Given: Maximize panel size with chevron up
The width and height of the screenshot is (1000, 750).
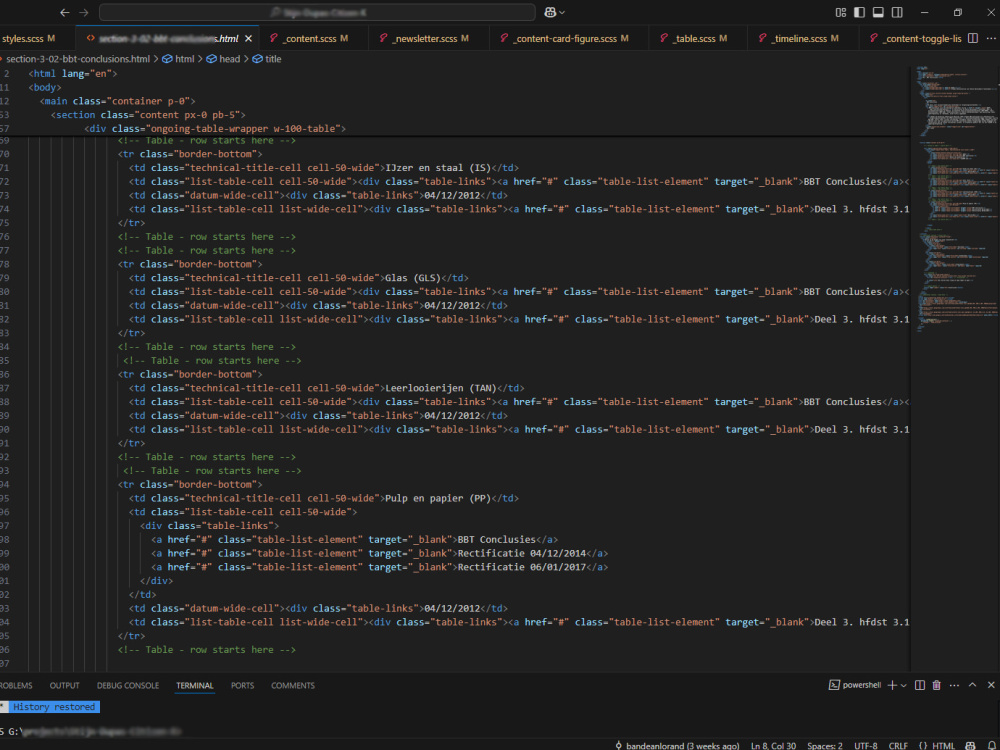Looking at the screenshot, I should 973,685.
